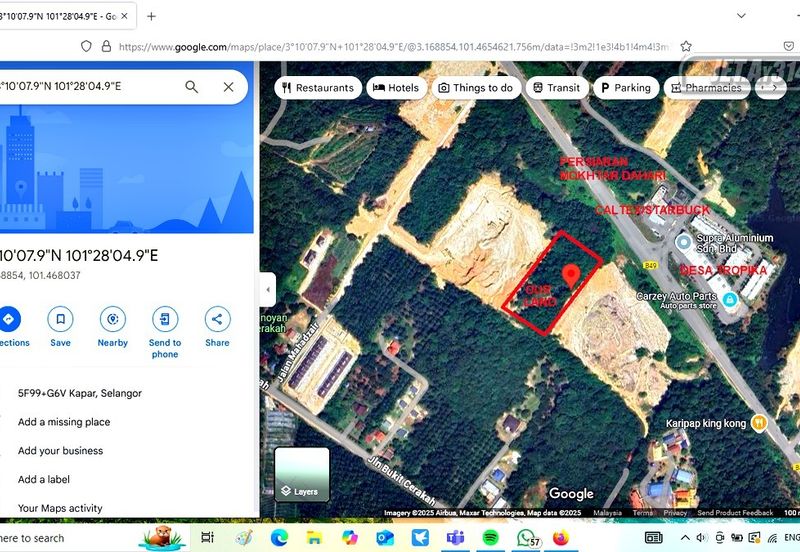Click the blue Directions icon
This screenshot has height=552, width=800.
tap(9, 320)
